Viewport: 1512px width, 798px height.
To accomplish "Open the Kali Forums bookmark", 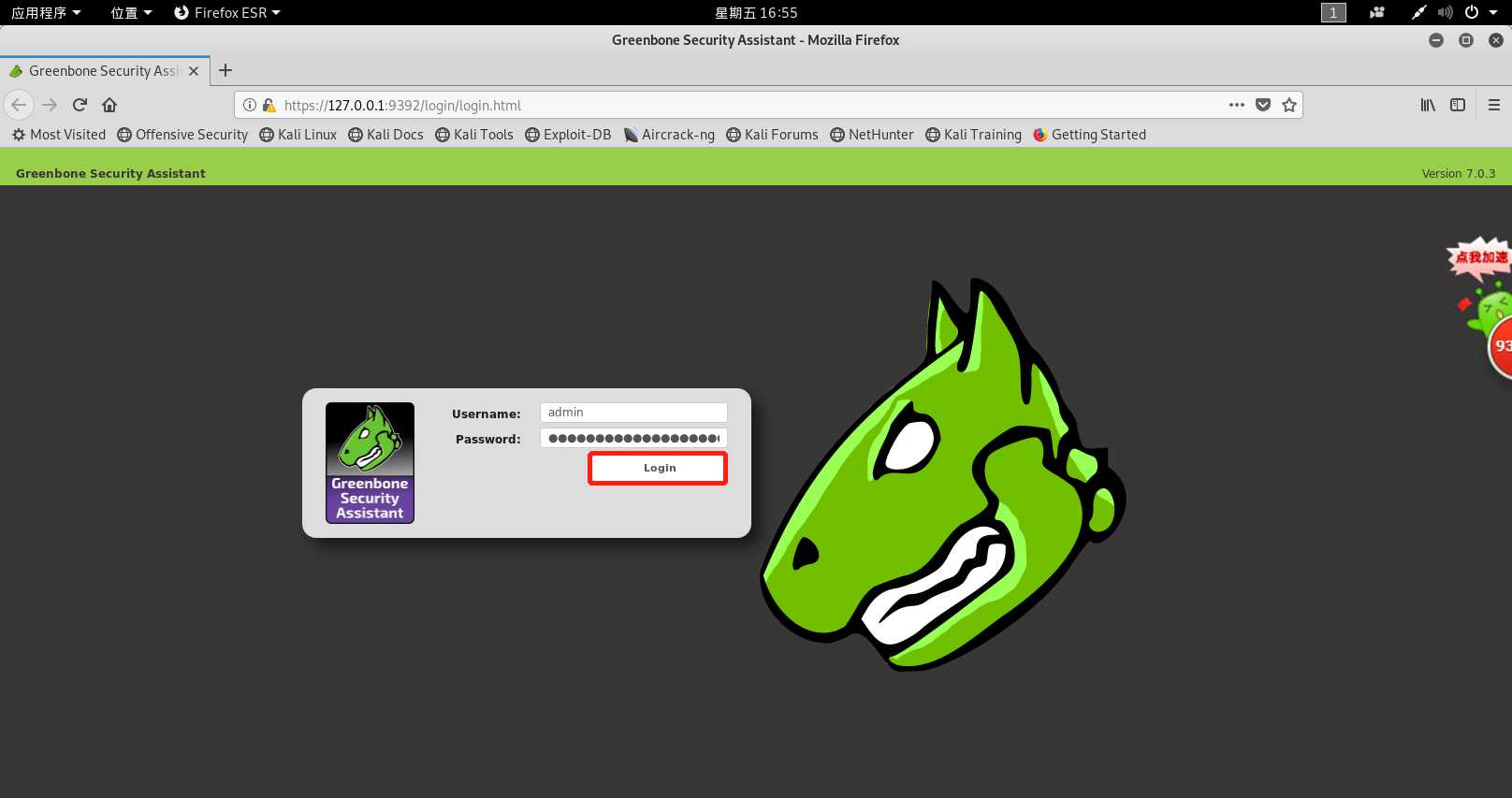I will 772,135.
